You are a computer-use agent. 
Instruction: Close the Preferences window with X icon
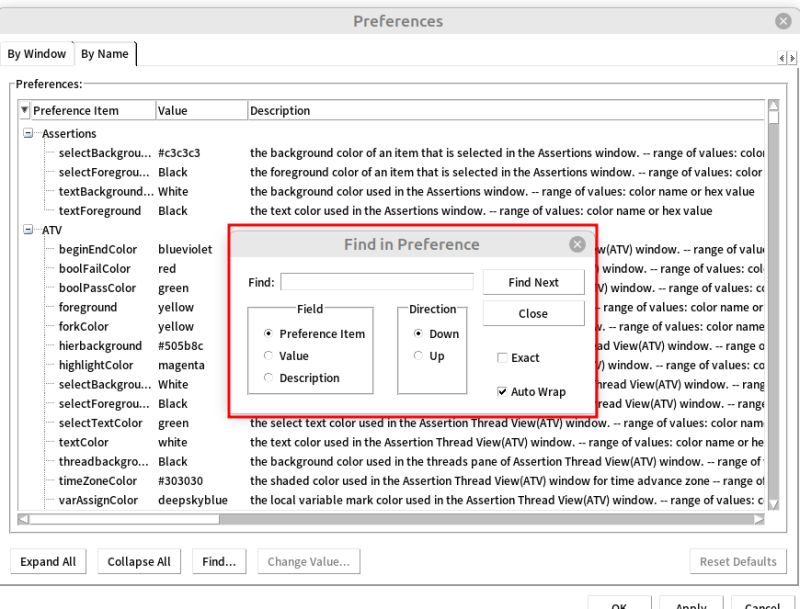783,21
